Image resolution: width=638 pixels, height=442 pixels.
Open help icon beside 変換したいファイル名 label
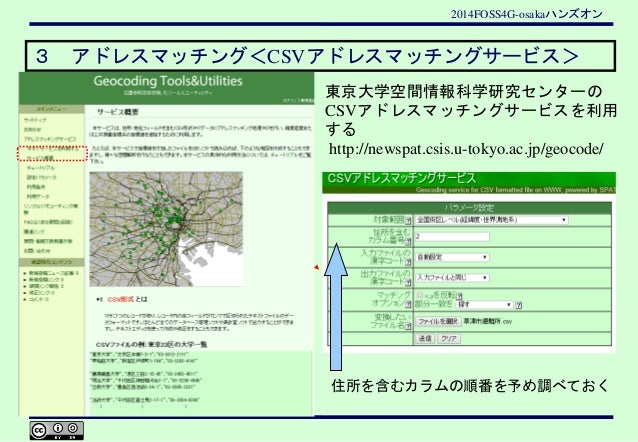408,326
